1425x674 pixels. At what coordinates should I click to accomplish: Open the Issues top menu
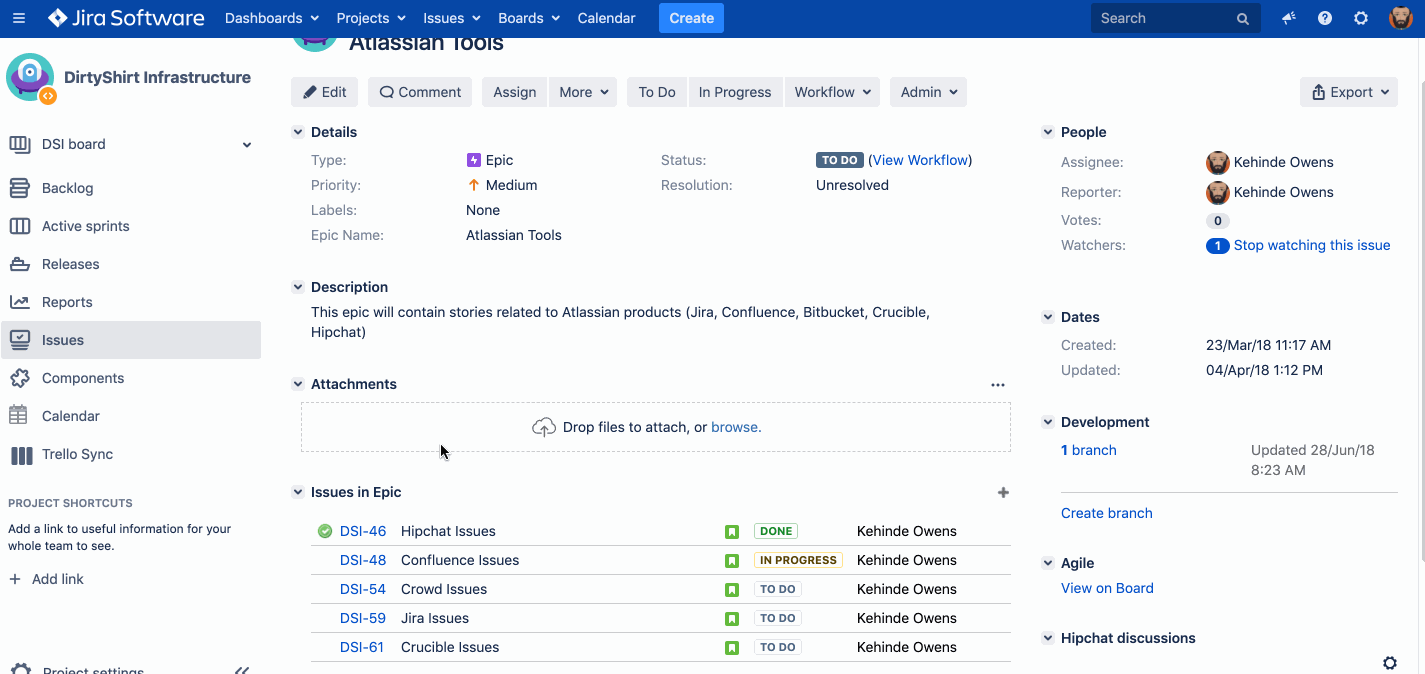[x=452, y=18]
